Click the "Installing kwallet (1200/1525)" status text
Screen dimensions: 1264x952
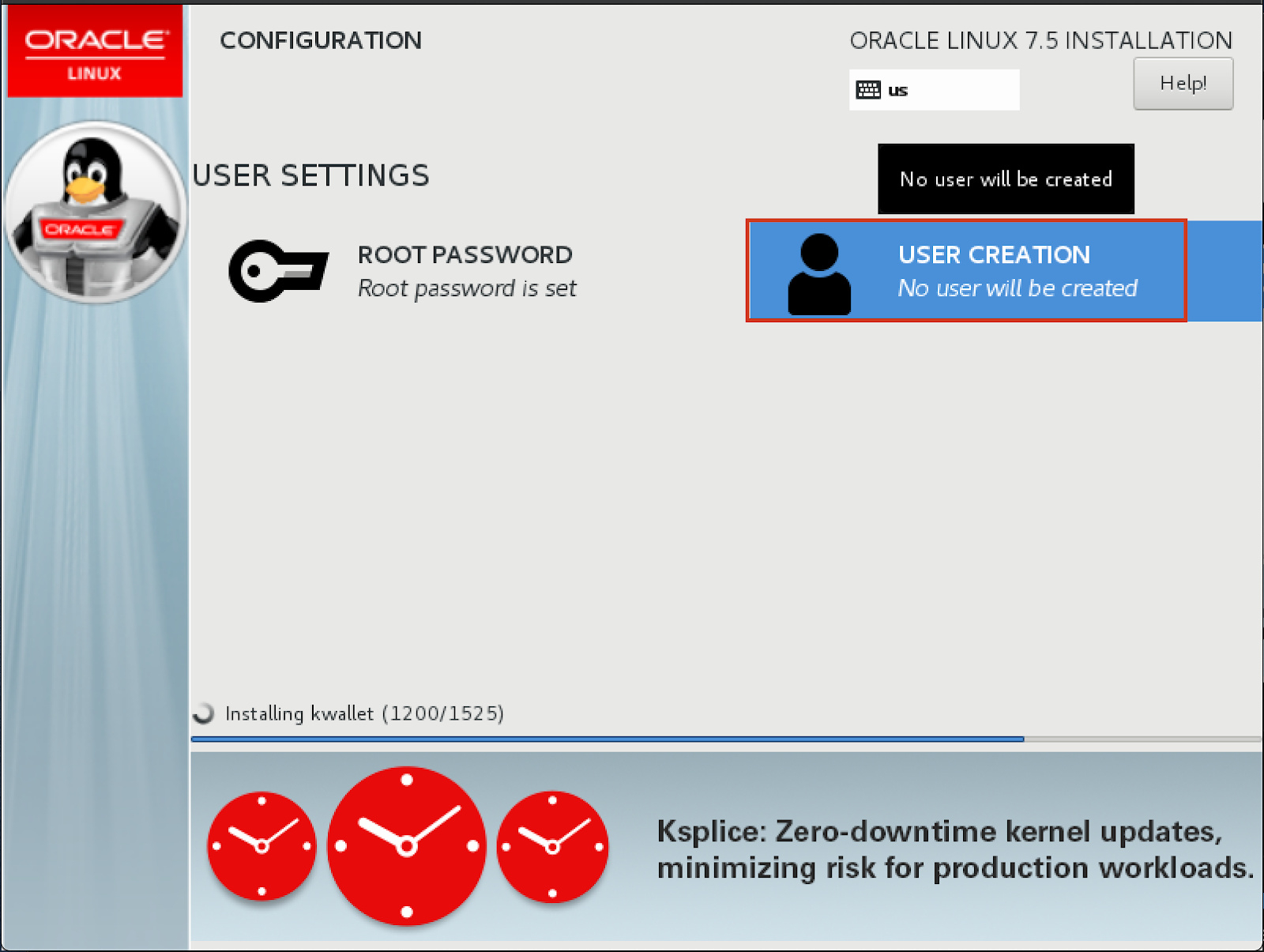[364, 713]
